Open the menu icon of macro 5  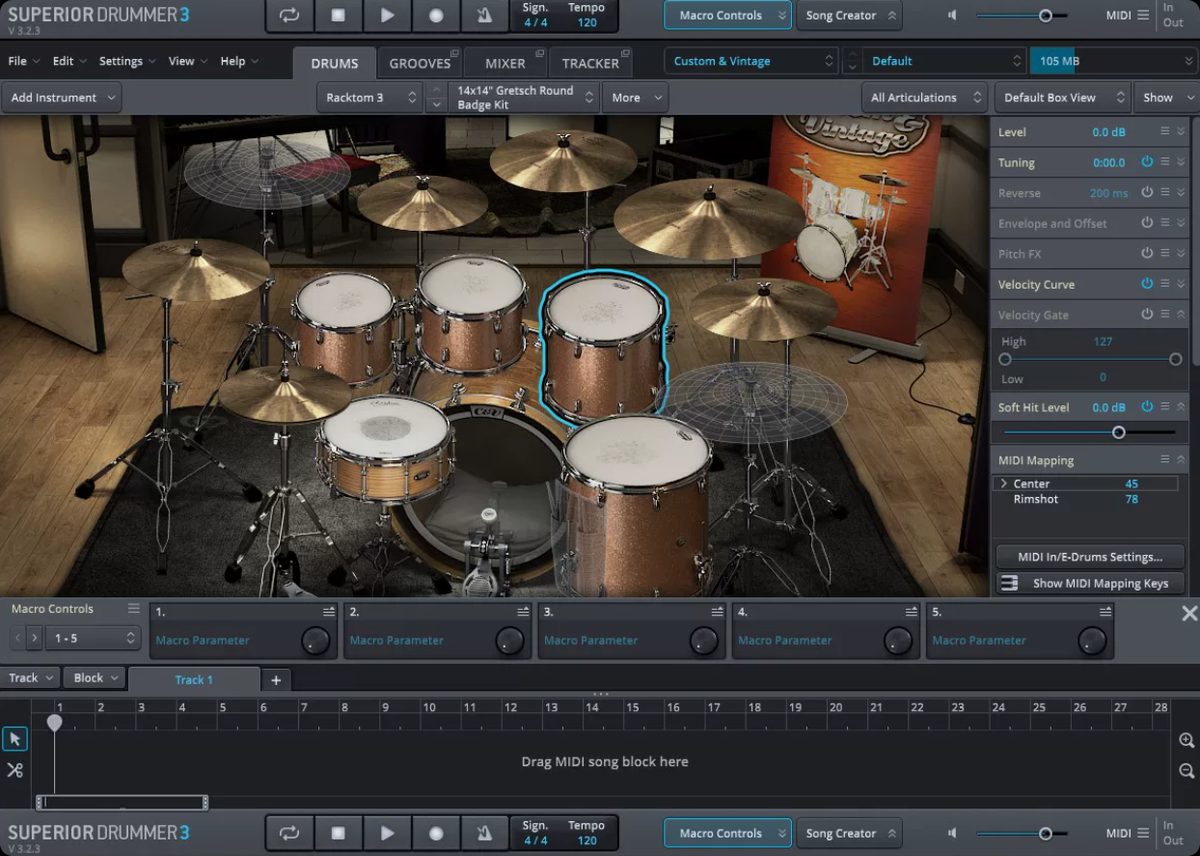(x=1104, y=612)
